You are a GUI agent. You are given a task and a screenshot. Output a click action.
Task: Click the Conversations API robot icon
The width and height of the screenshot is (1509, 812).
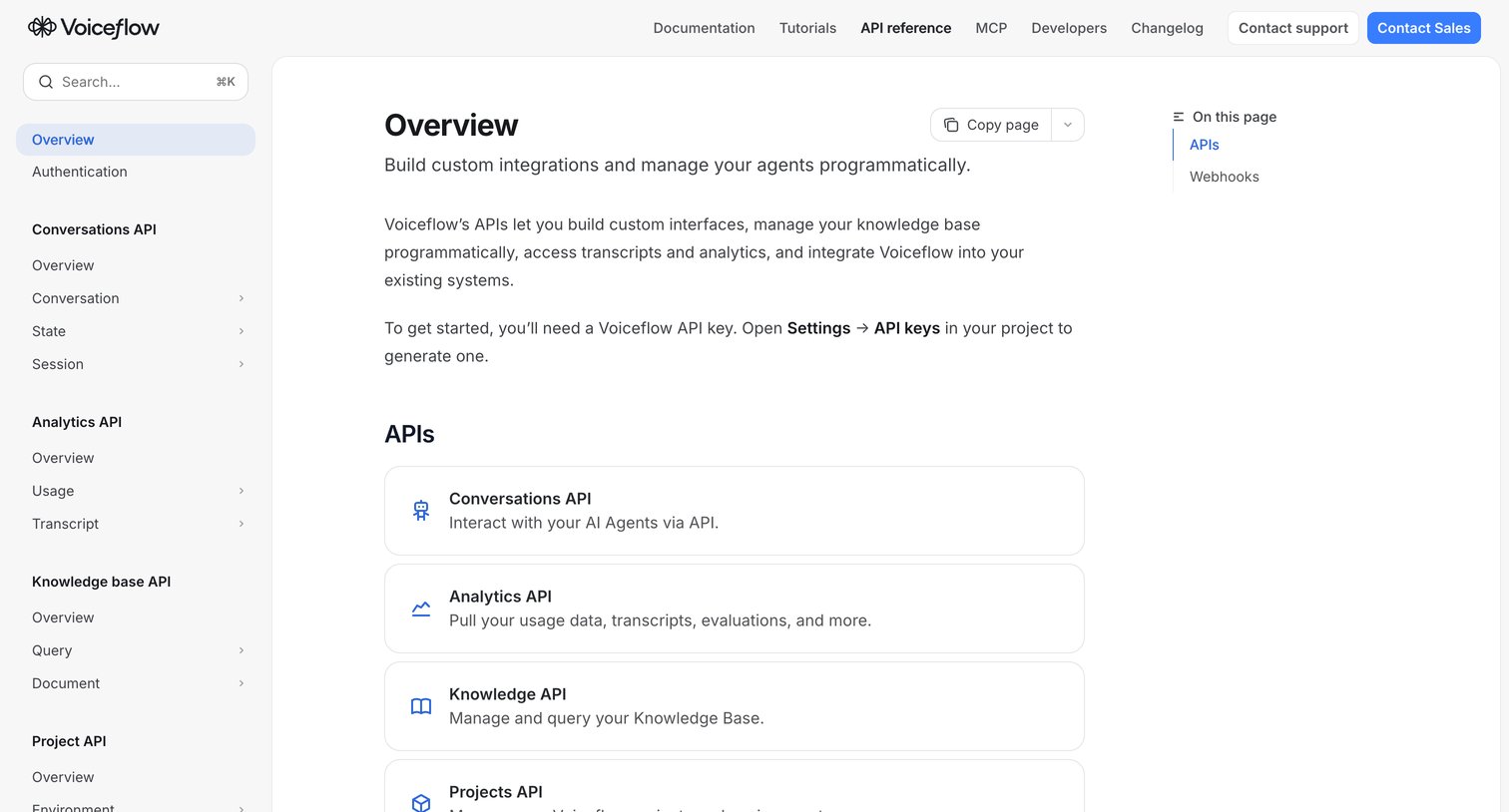(x=421, y=511)
